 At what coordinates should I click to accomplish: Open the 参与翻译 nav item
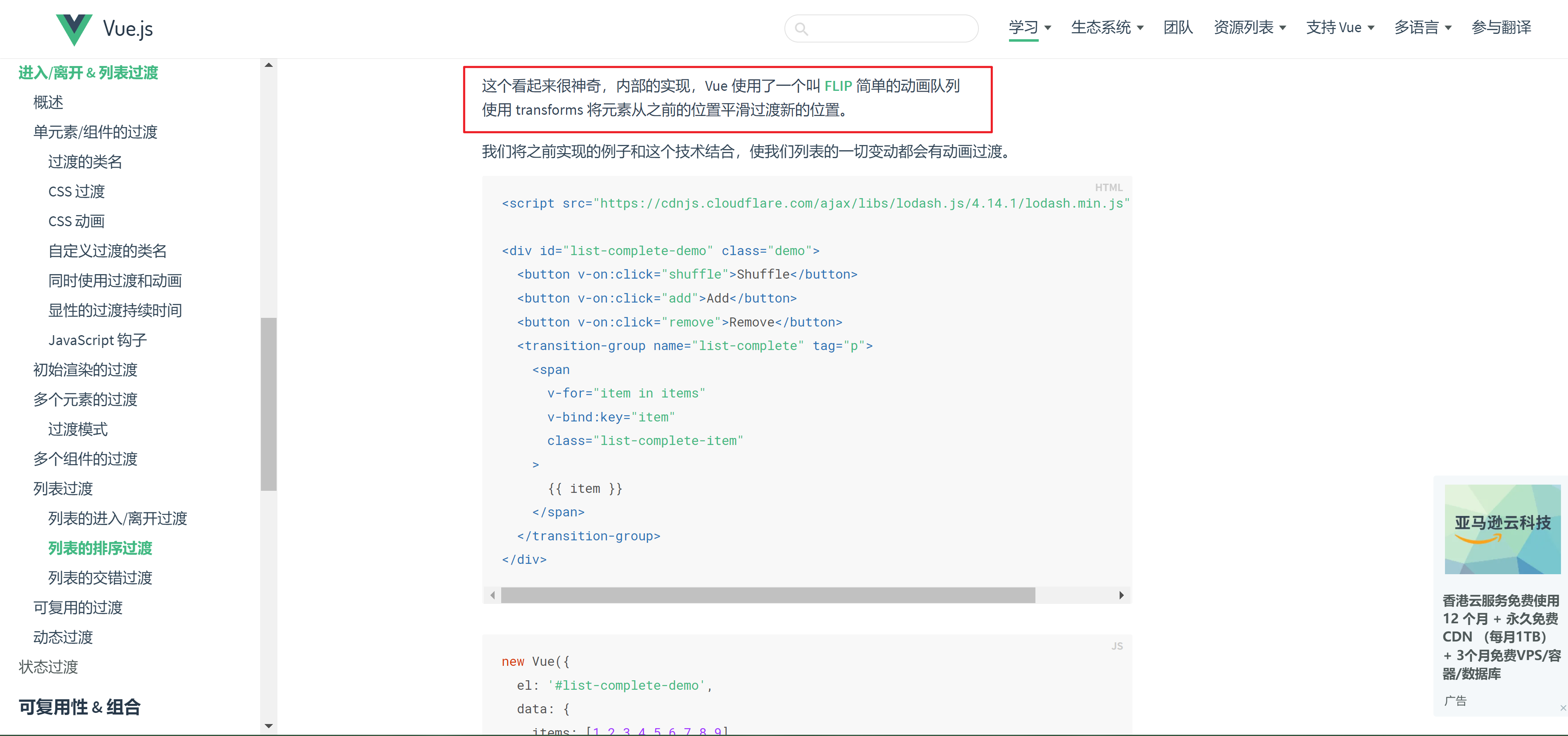click(x=1500, y=27)
